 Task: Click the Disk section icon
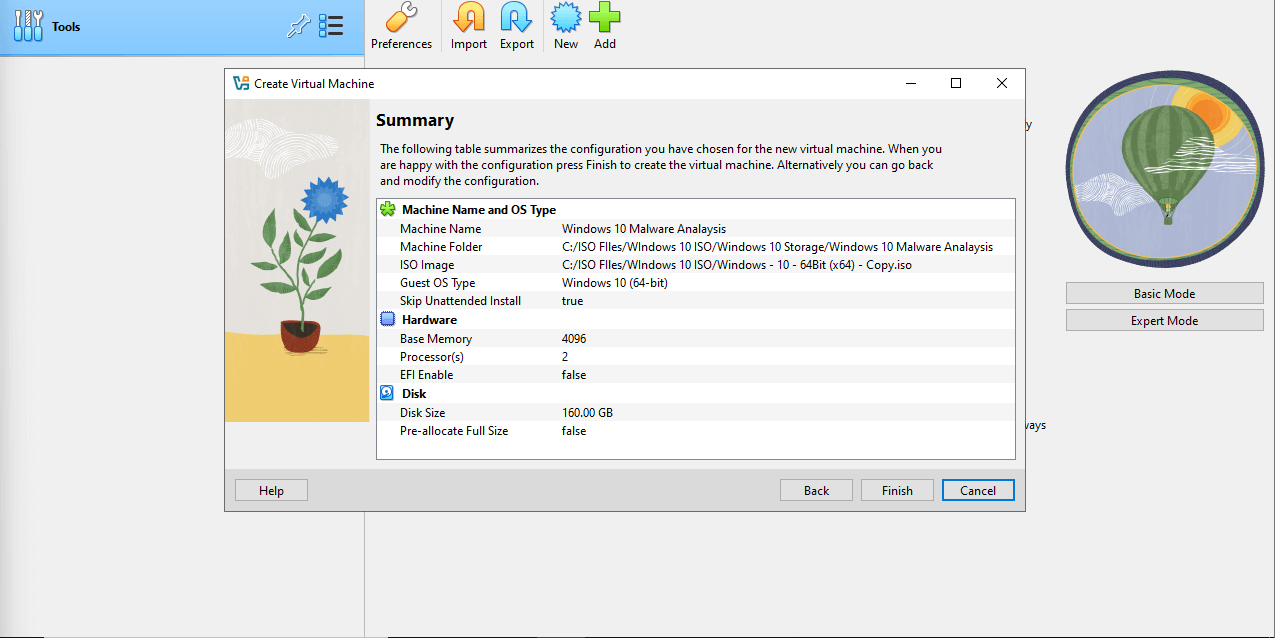[388, 394]
